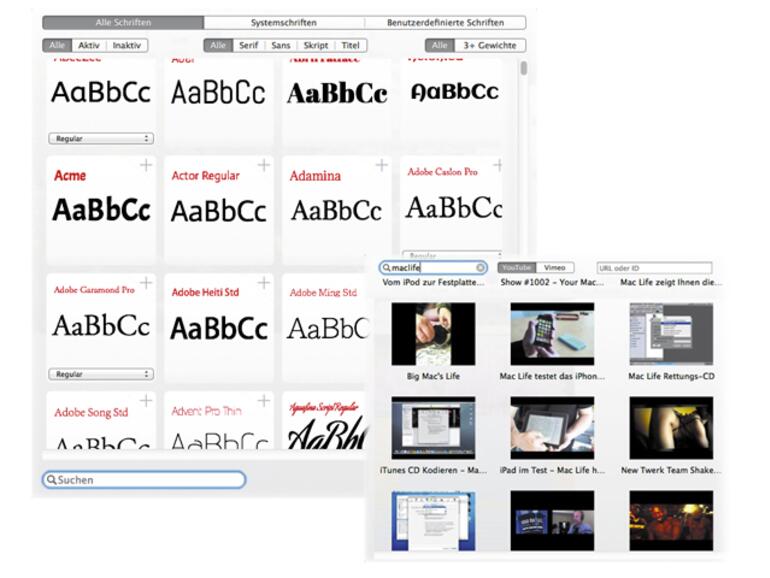The width and height of the screenshot is (770, 578).
Task: Click Actor Regular font preview
Action: 219,211
